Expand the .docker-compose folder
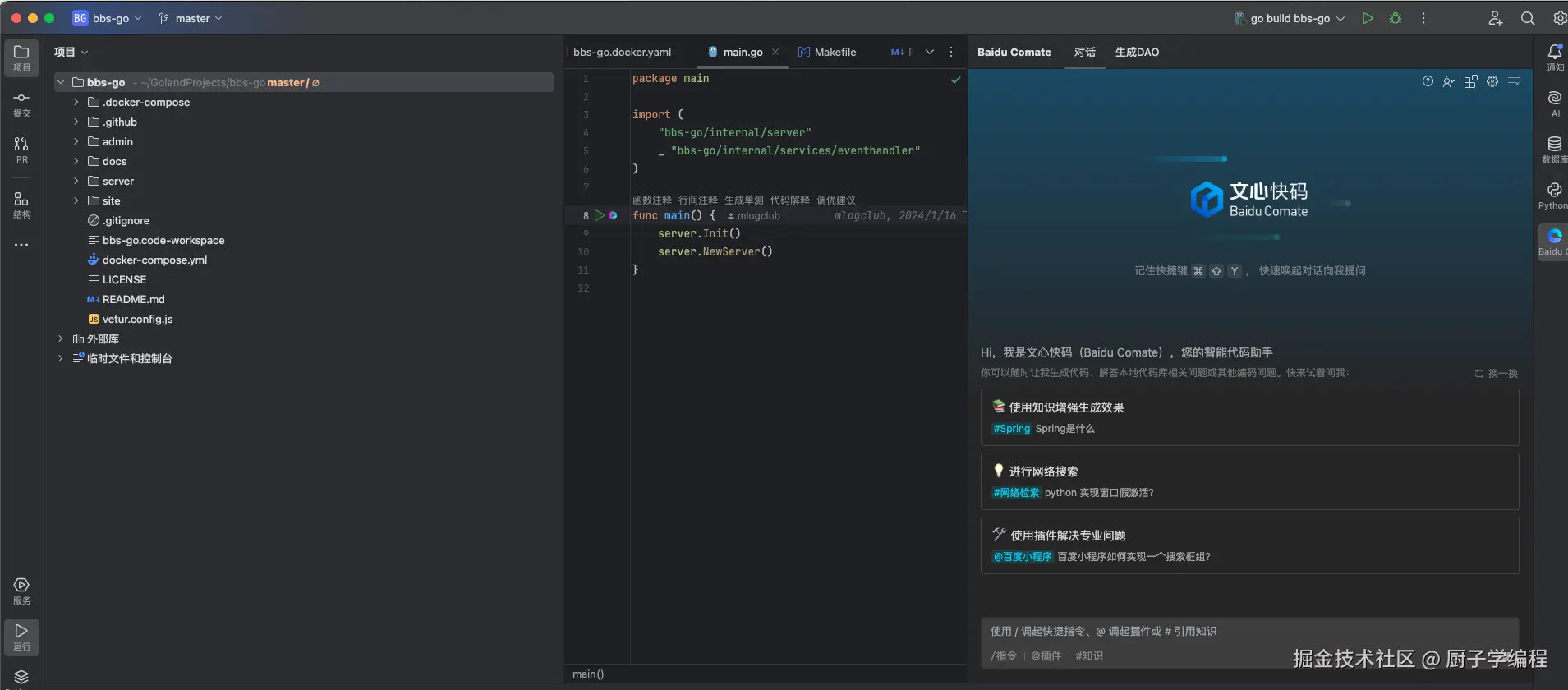The height and width of the screenshot is (690, 1568). click(76, 102)
